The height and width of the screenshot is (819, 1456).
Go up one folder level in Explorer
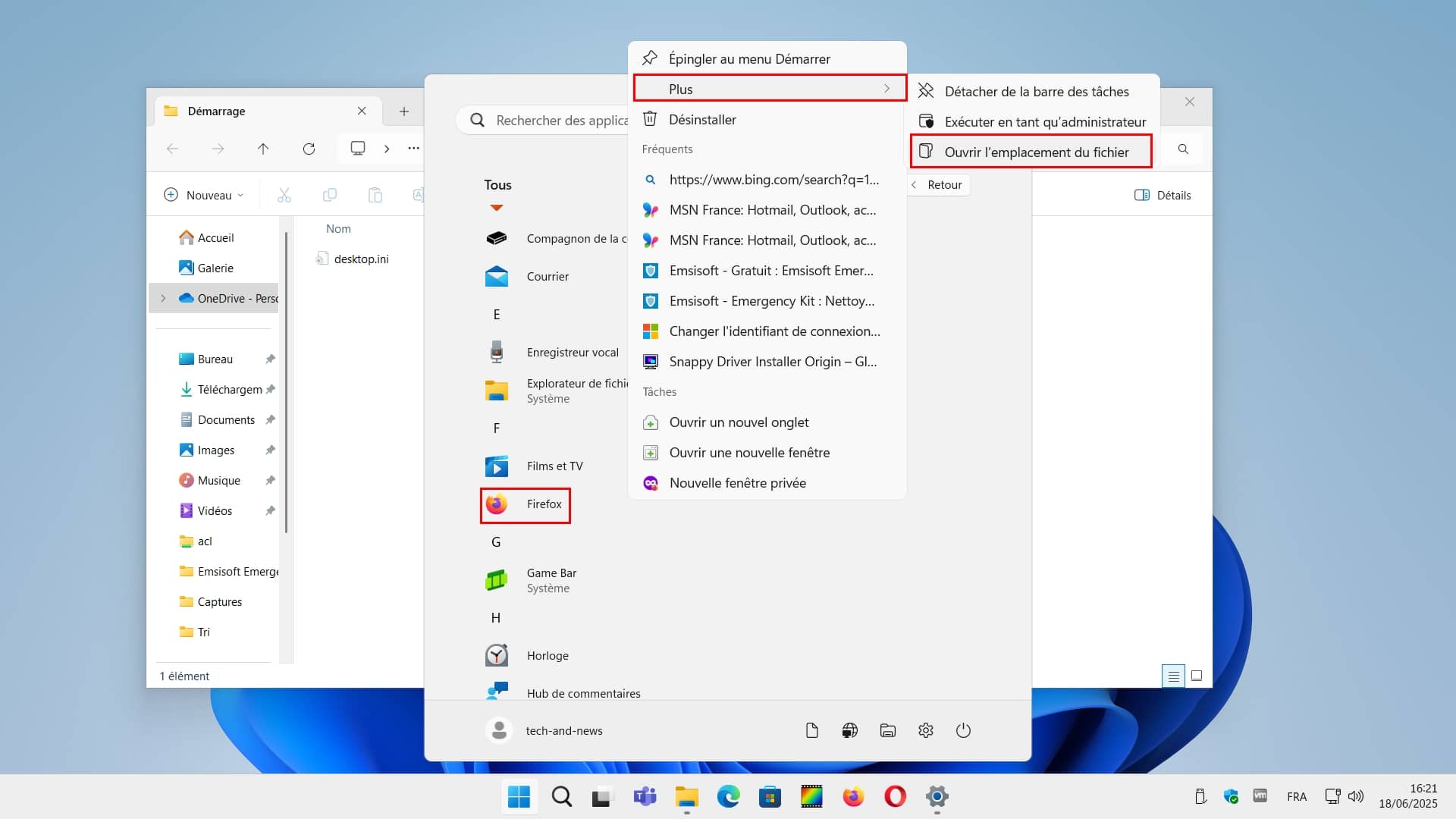coord(263,149)
